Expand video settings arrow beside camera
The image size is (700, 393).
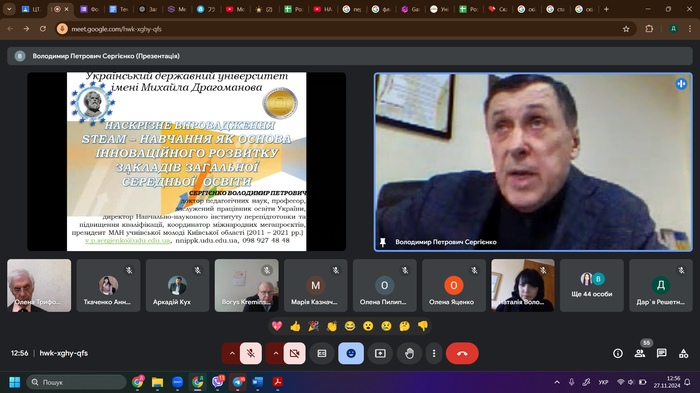pos(275,353)
